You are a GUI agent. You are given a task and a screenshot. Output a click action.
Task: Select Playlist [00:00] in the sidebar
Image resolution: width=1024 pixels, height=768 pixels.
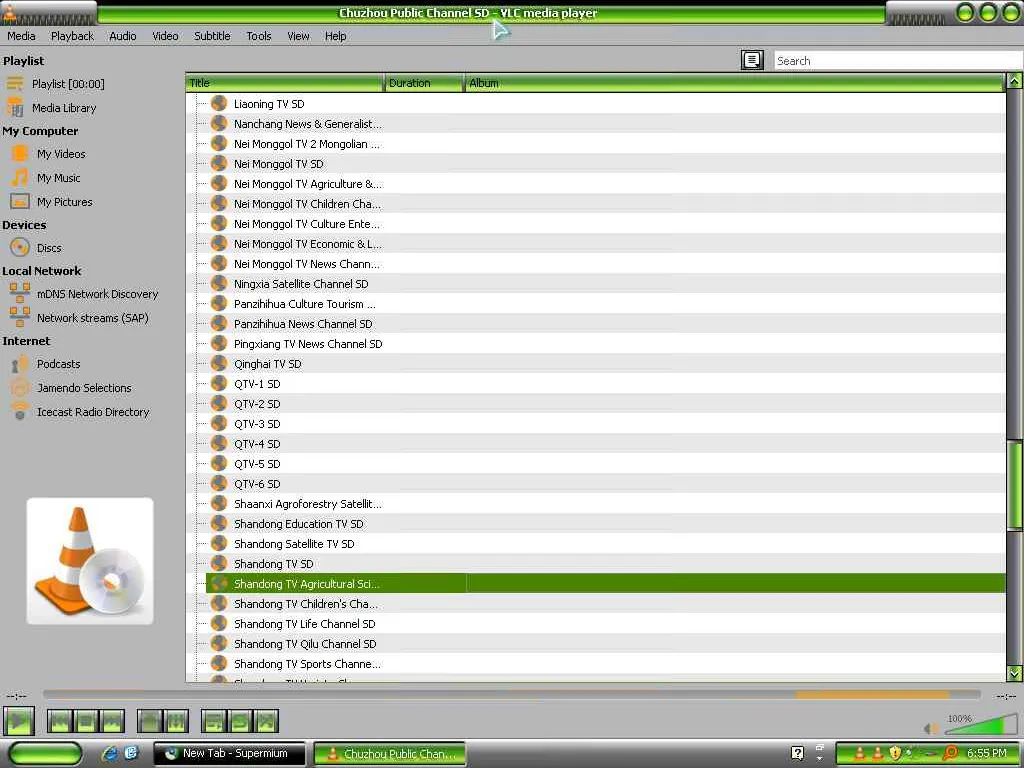point(68,84)
